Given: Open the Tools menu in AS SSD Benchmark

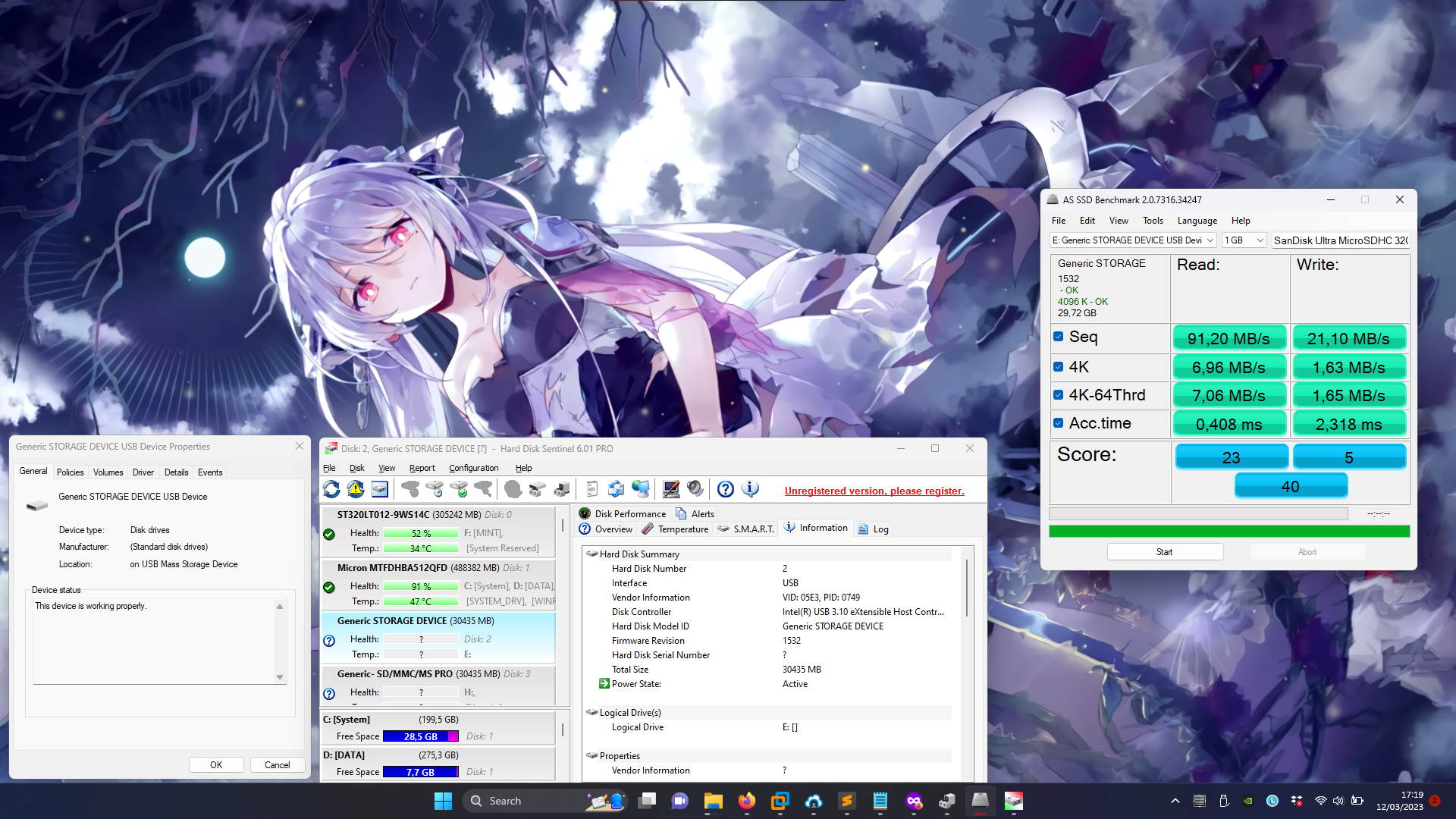Looking at the screenshot, I should (x=1153, y=221).
